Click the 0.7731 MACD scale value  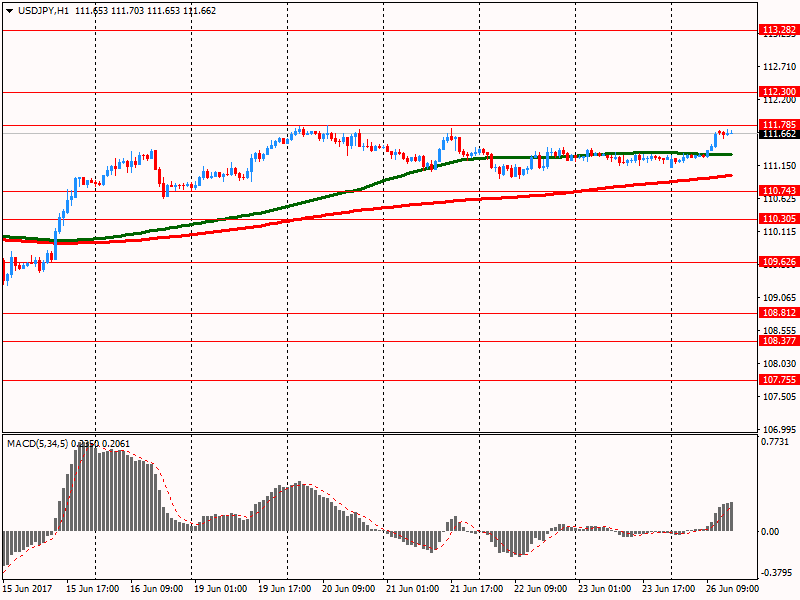pos(774,442)
